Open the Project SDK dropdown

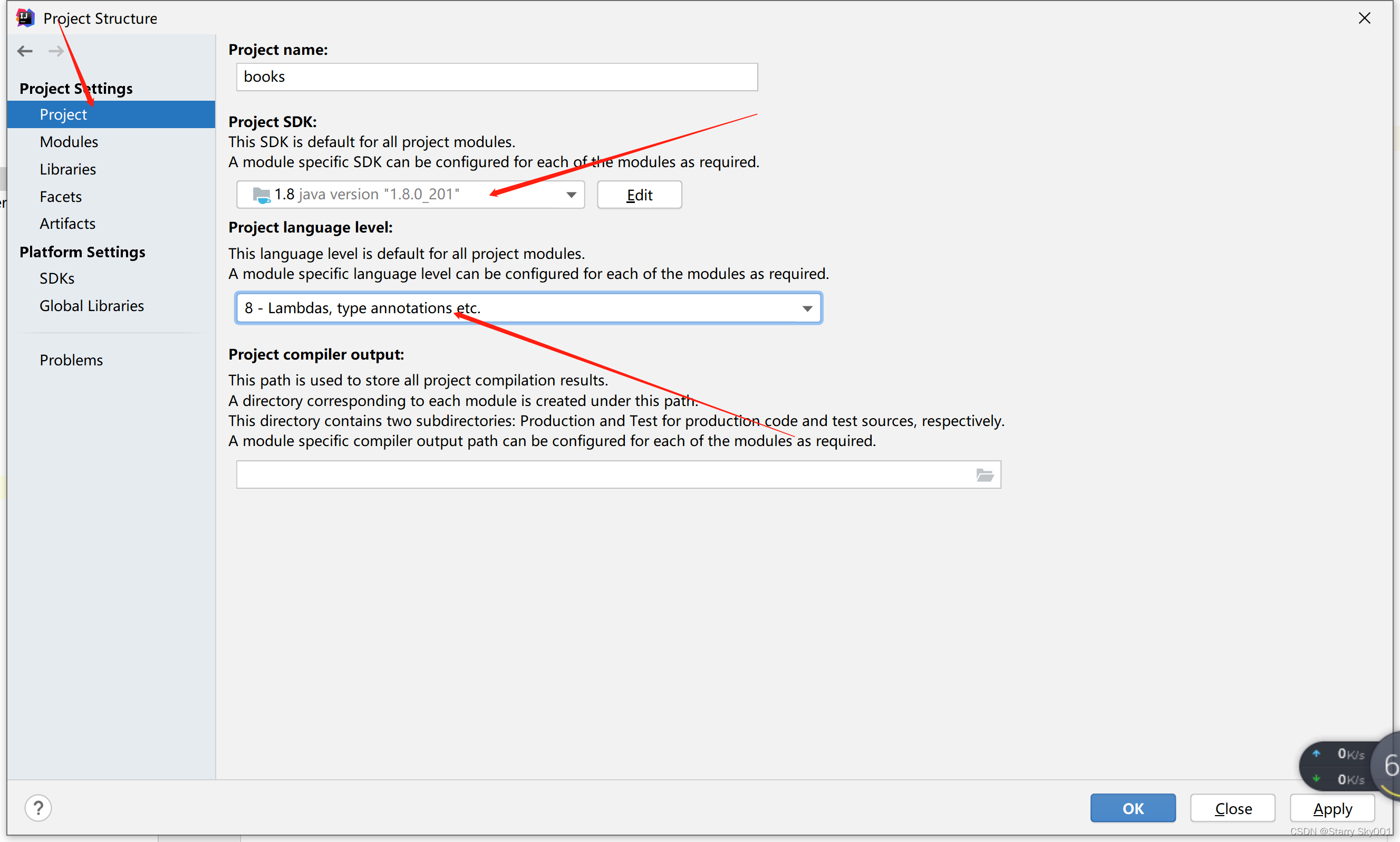[571, 195]
